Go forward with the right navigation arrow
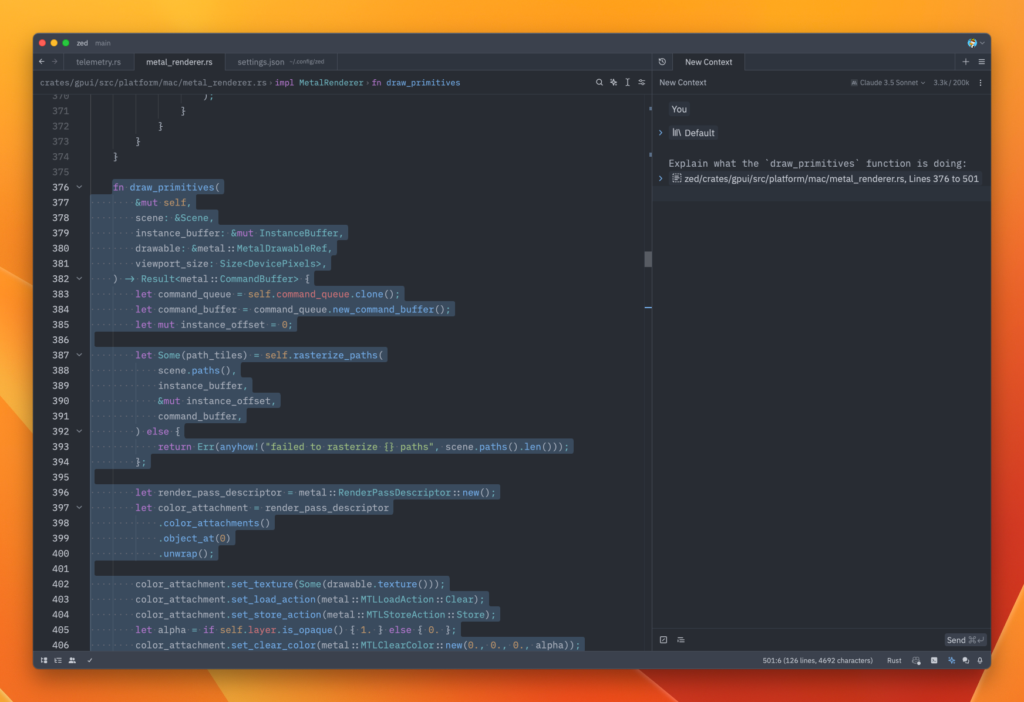Viewport: 1024px width, 702px height. pos(55,61)
